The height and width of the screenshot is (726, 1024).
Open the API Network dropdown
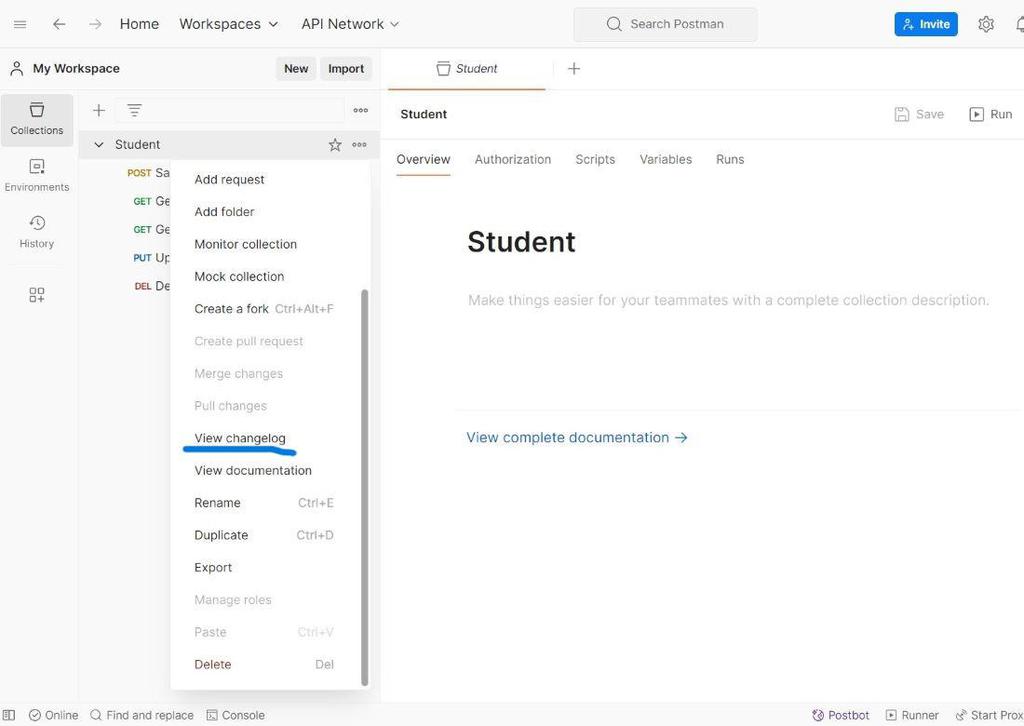click(350, 24)
